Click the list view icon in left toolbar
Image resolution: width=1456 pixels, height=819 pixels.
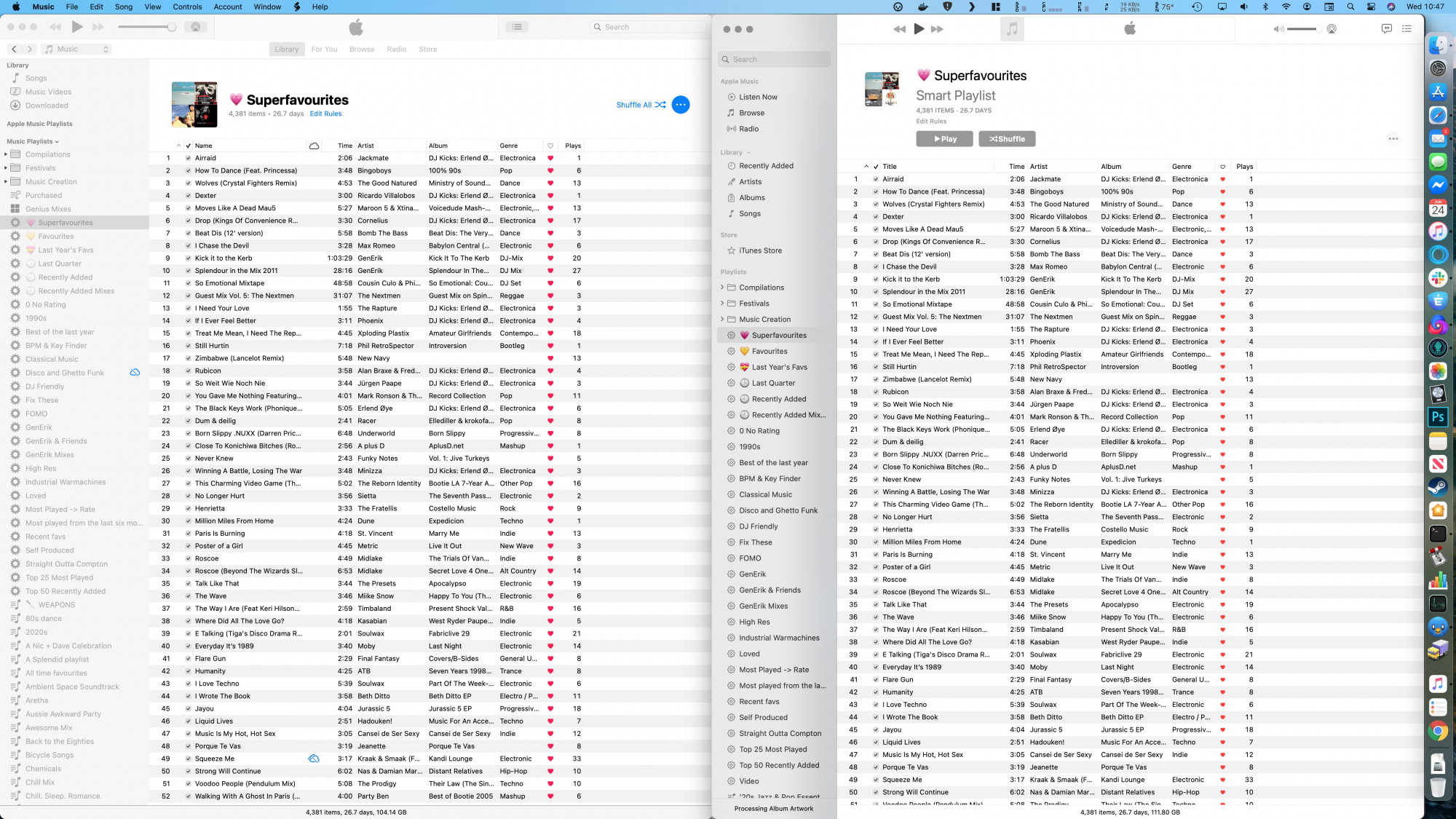(x=517, y=27)
